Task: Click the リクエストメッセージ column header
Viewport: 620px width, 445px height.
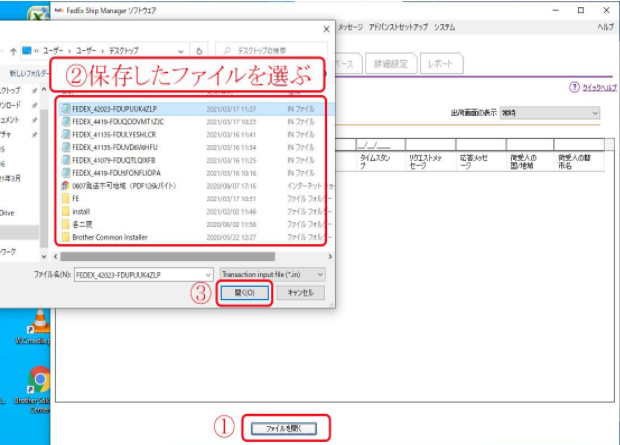Action: tap(431, 161)
